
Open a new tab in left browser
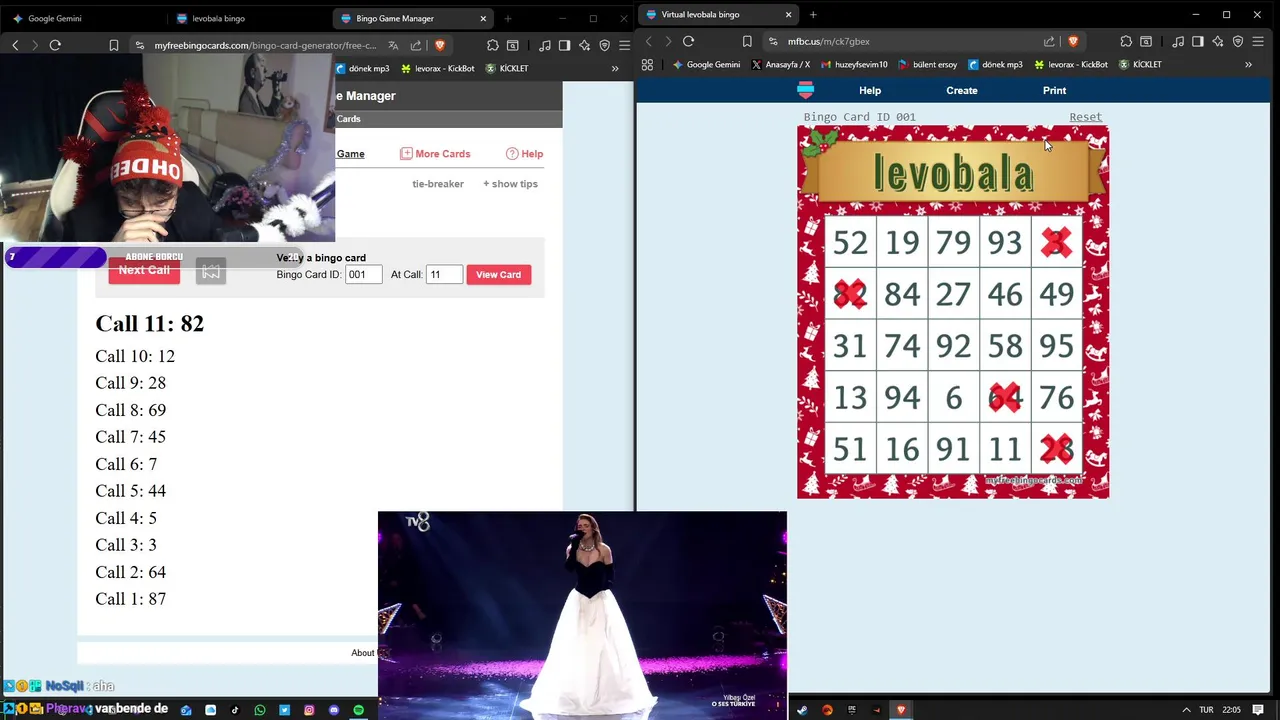click(x=508, y=18)
